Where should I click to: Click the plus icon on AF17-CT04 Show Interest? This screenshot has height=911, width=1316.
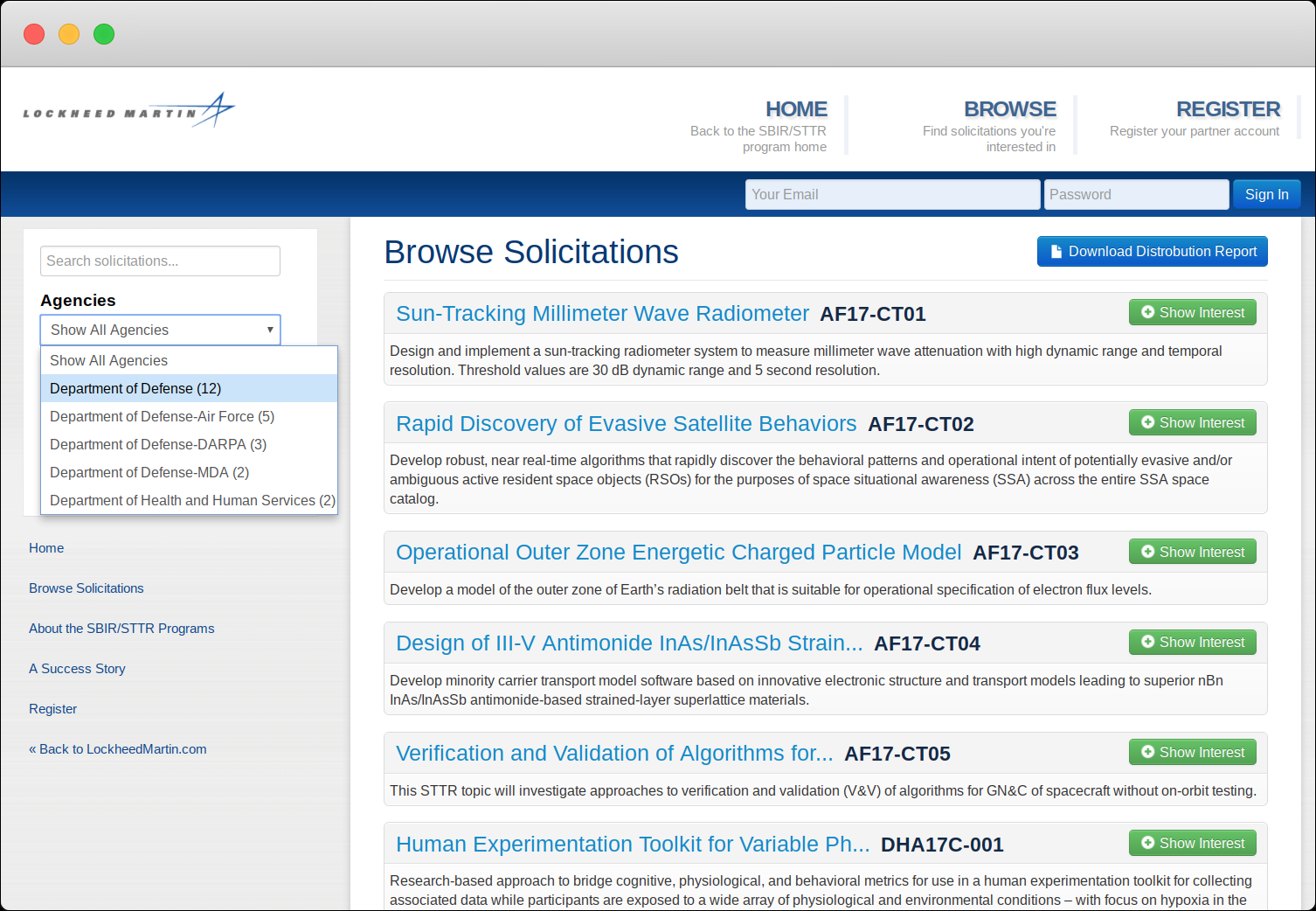[x=1147, y=642]
